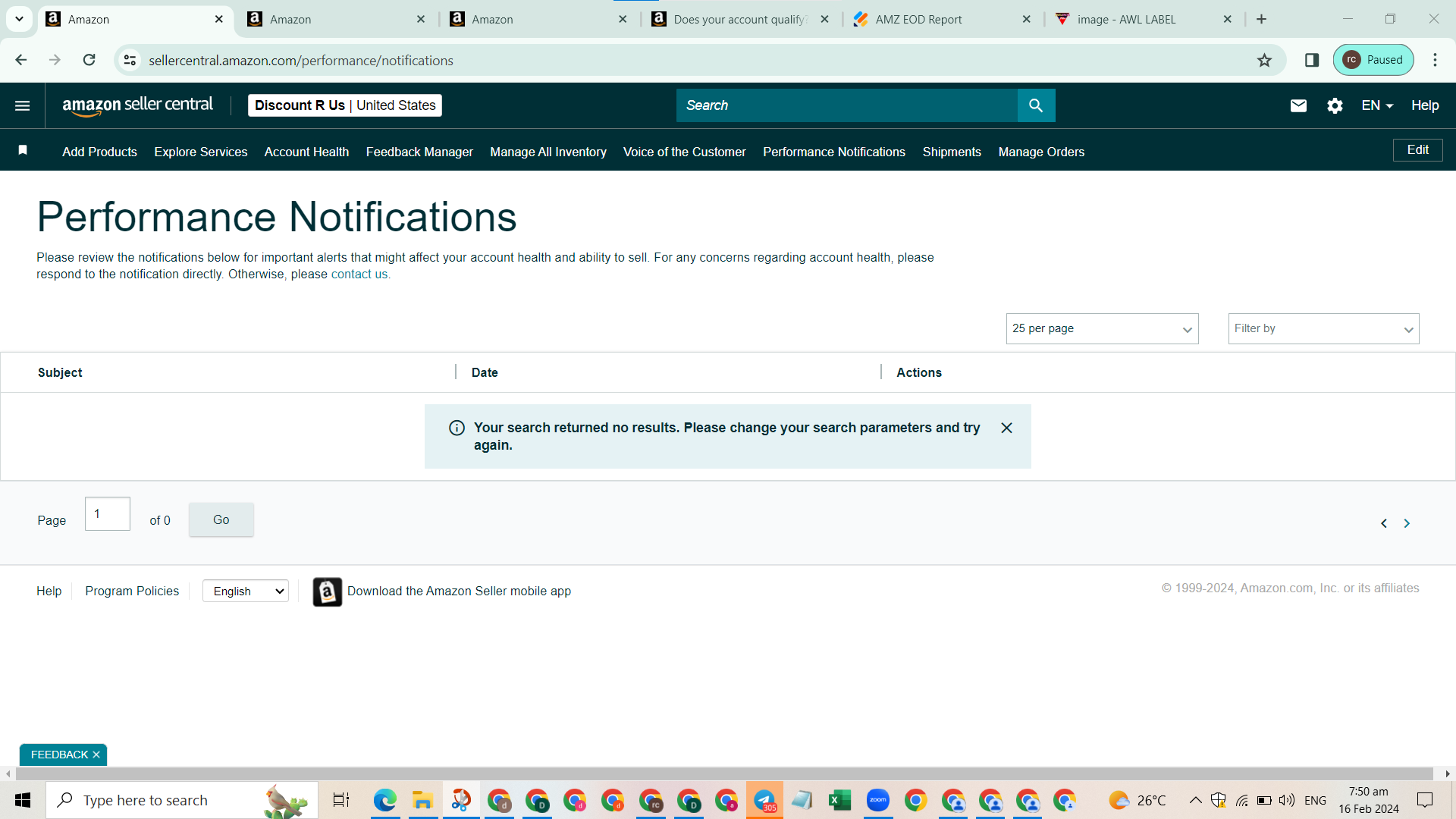Screen dimensions: 1456x819
Task: View site information icon in address bar
Action: click(130, 60)
